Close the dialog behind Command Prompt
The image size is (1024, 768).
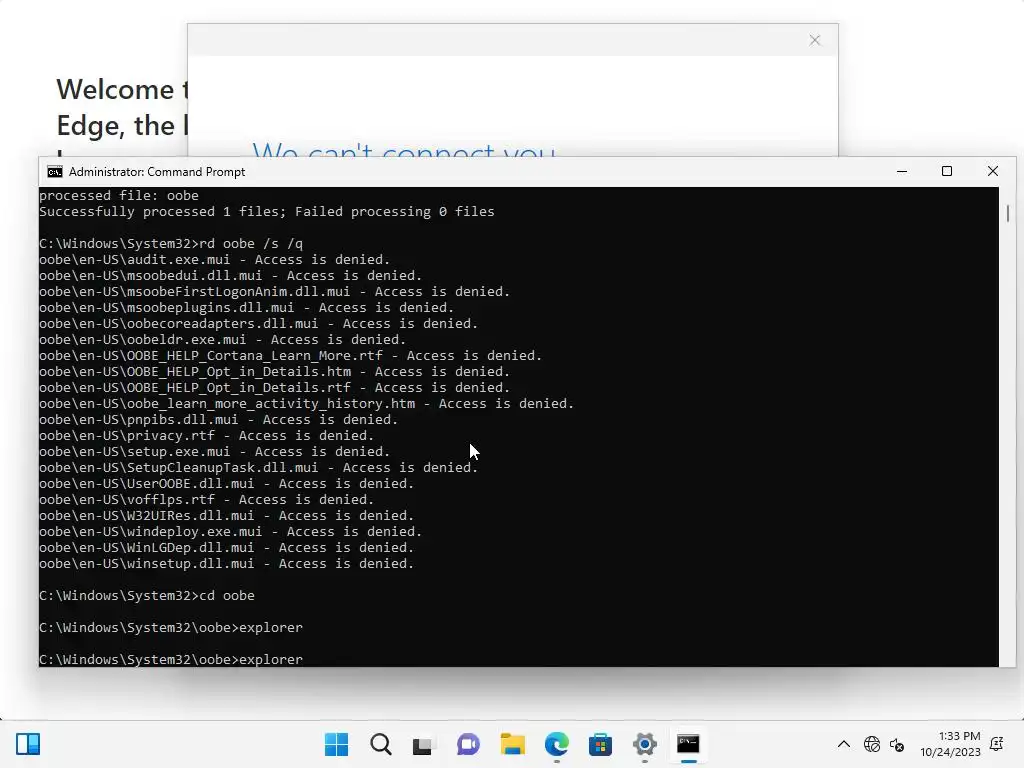tap(814, 40)
